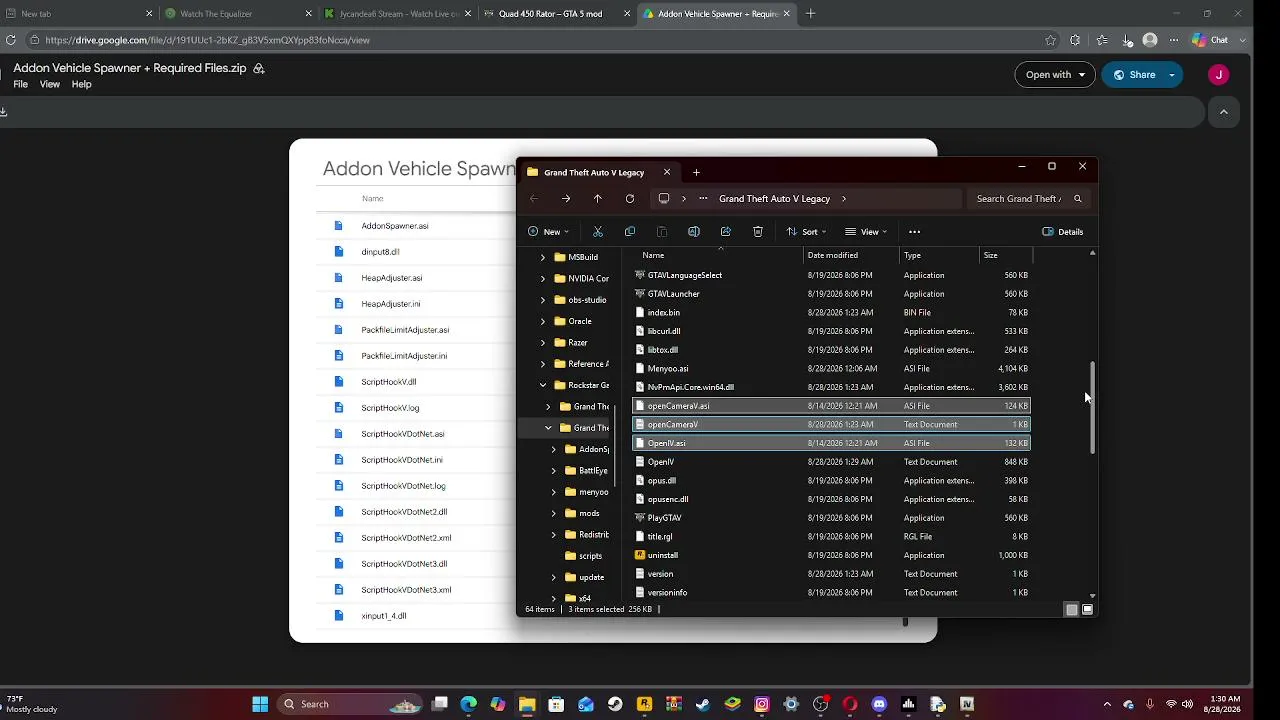The height and width of the screenshot is (720, 1280).
Task: Expand the obs-studio folder in the tree
Action: point(543,300)
